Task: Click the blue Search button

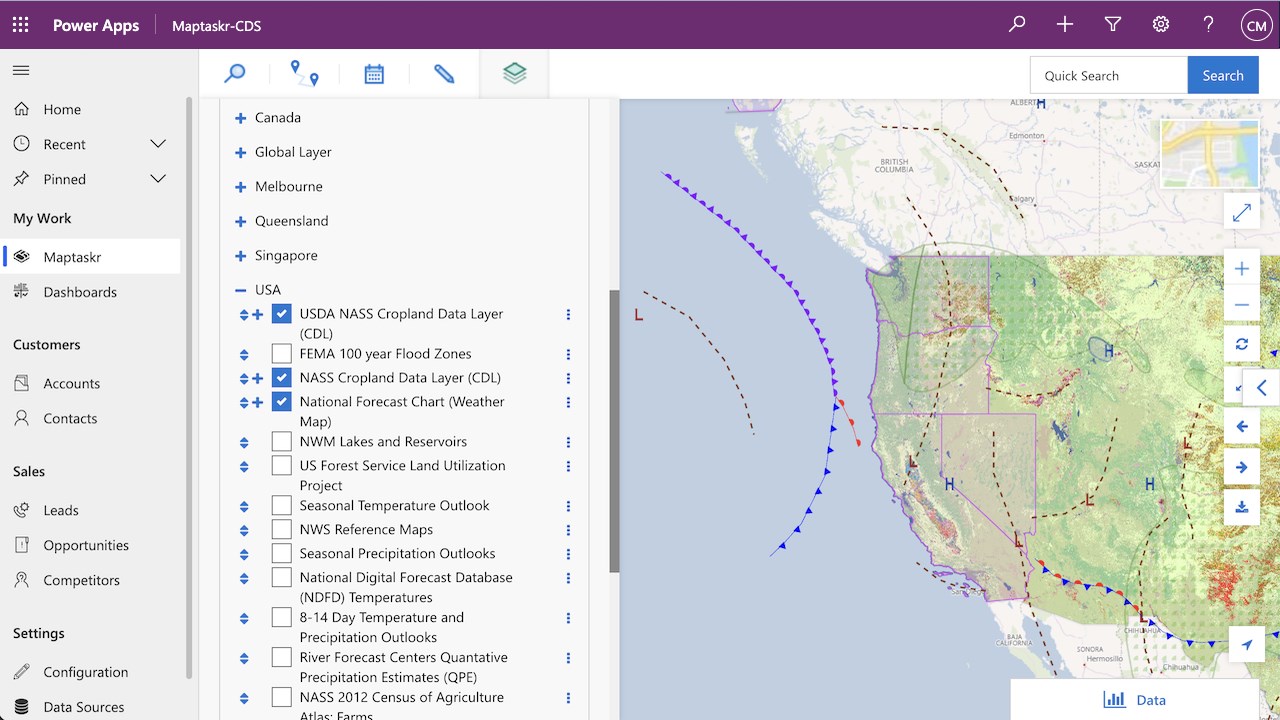Action: (1223, 75)
